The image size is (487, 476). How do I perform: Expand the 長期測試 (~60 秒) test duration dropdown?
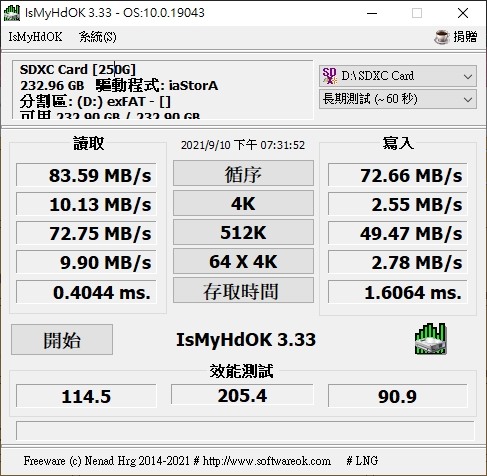tap(398, 99)
